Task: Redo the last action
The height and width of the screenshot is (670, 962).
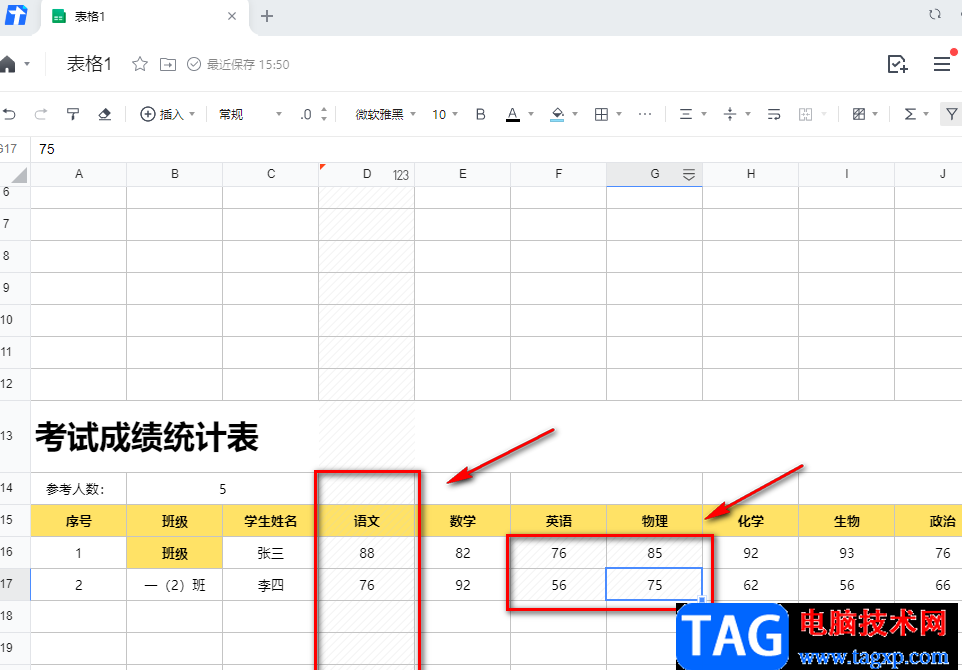Action: [40, 114]
